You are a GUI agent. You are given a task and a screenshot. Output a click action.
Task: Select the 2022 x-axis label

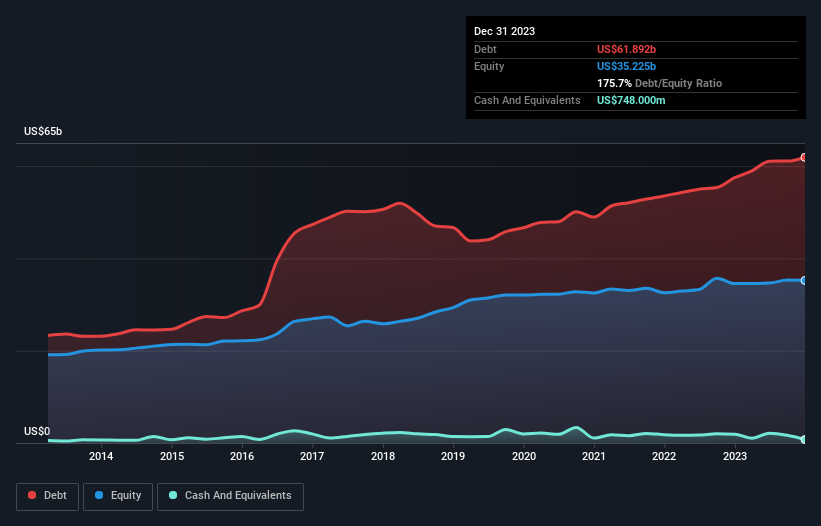664,456
